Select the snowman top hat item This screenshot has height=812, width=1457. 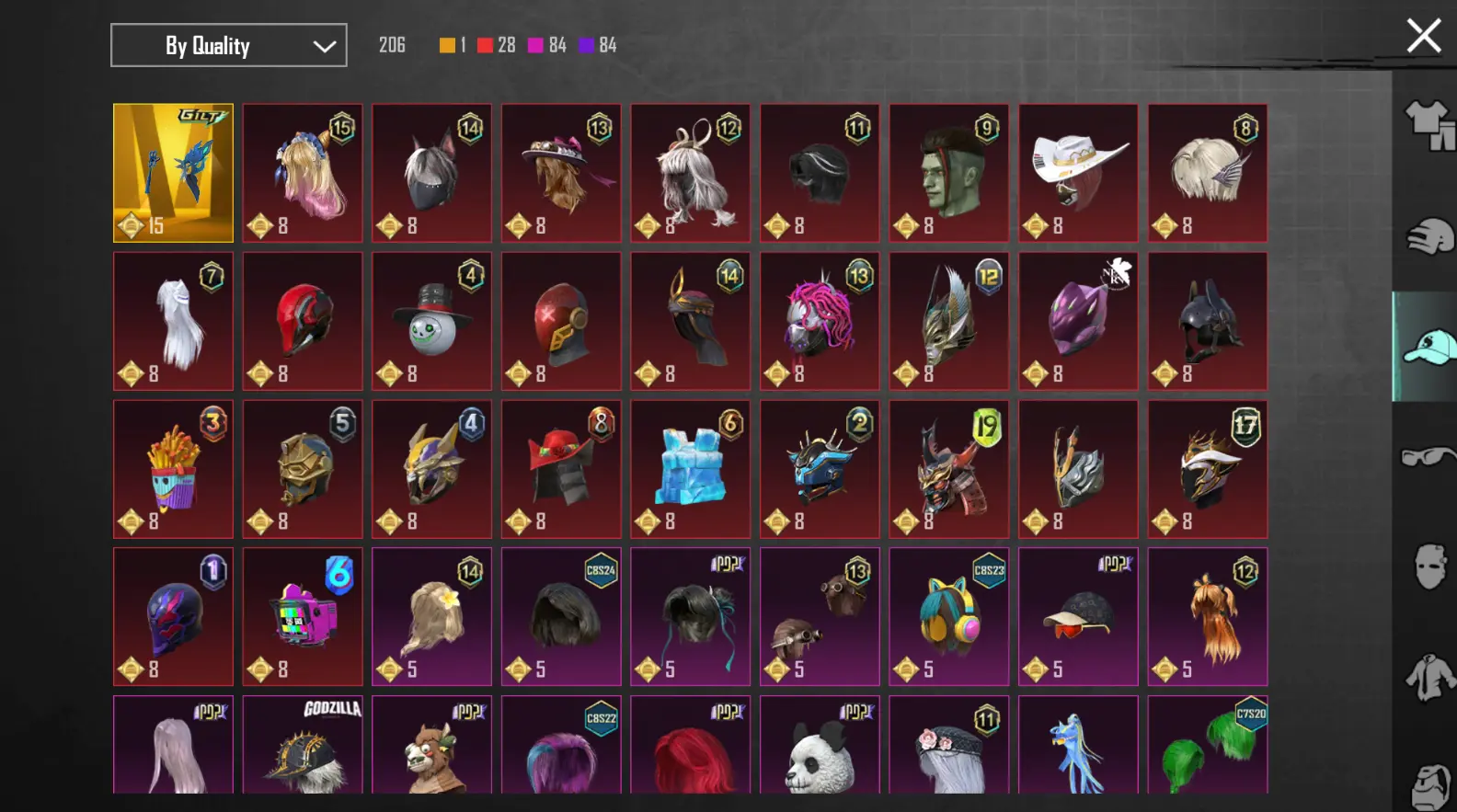pos(431,321)
